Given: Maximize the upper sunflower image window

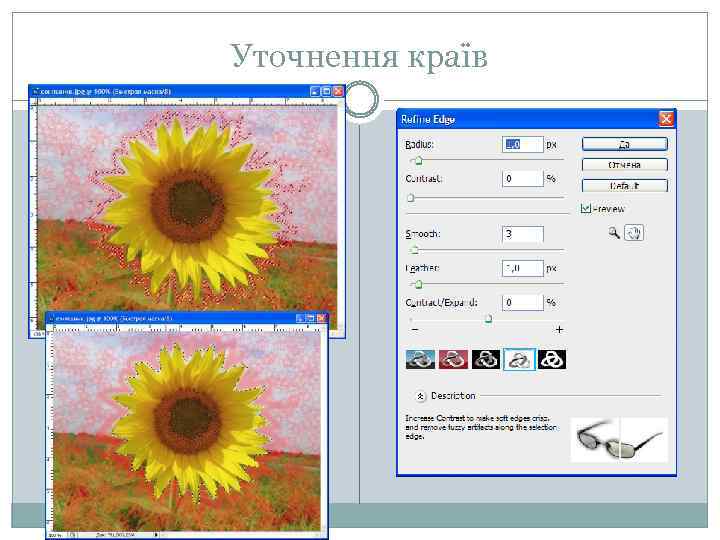Looking at the screenshot, I should (x=326, y=91).
